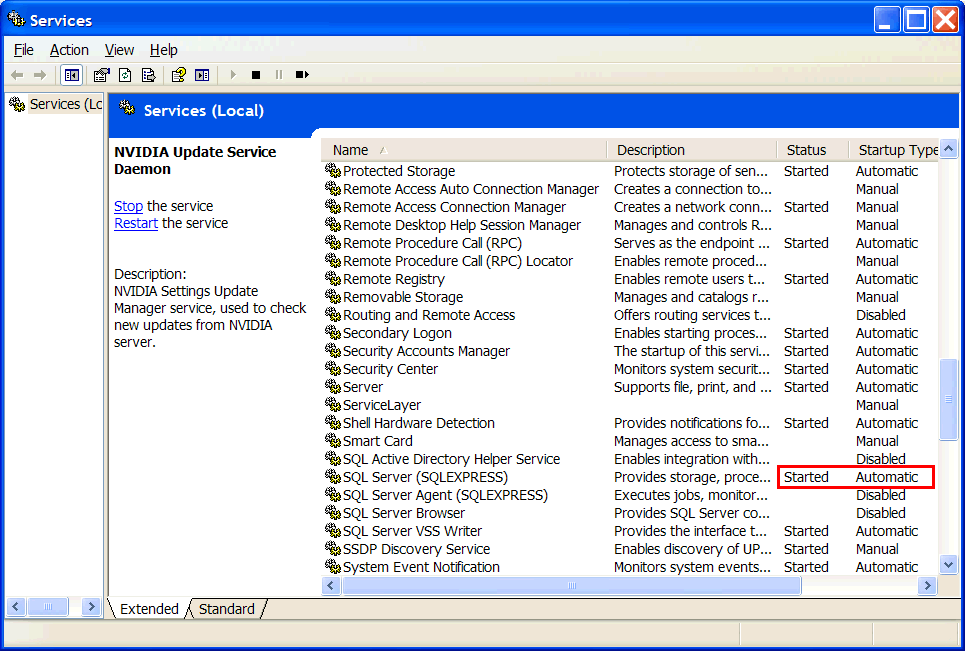Switch to the Extended tab
The width and height of the screenshot is (965, 651).
click(x=149, y=609)
